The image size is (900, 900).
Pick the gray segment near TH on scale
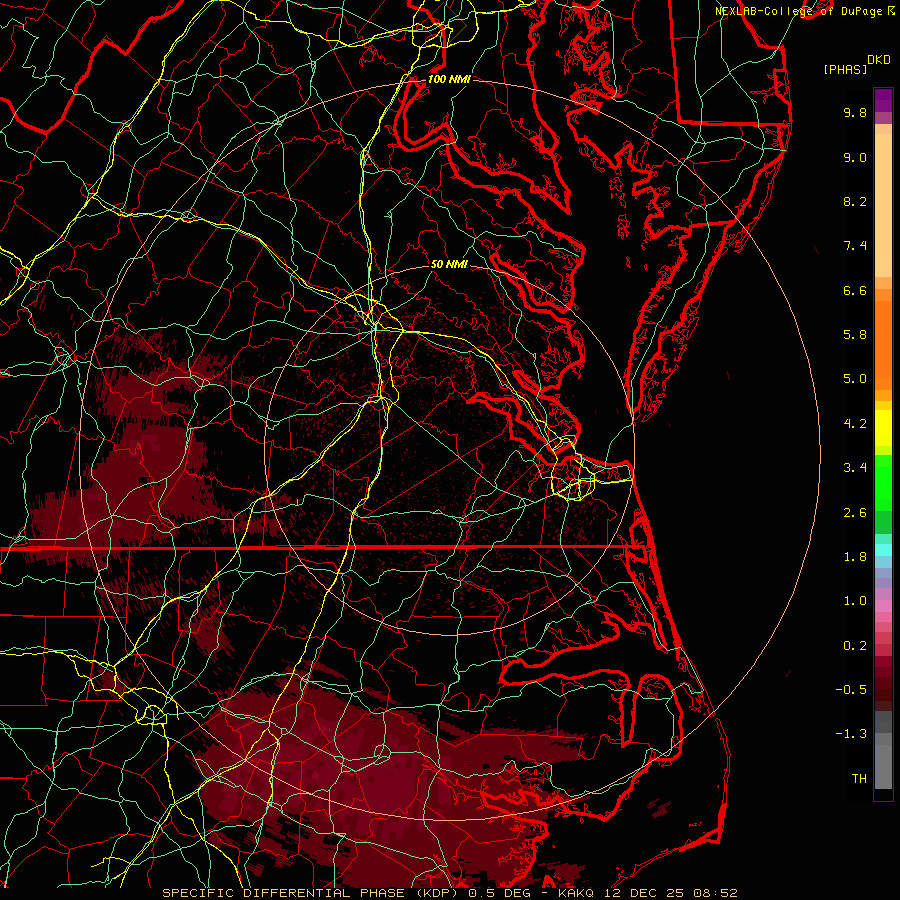pyautogui.click(x=883, y=766)
